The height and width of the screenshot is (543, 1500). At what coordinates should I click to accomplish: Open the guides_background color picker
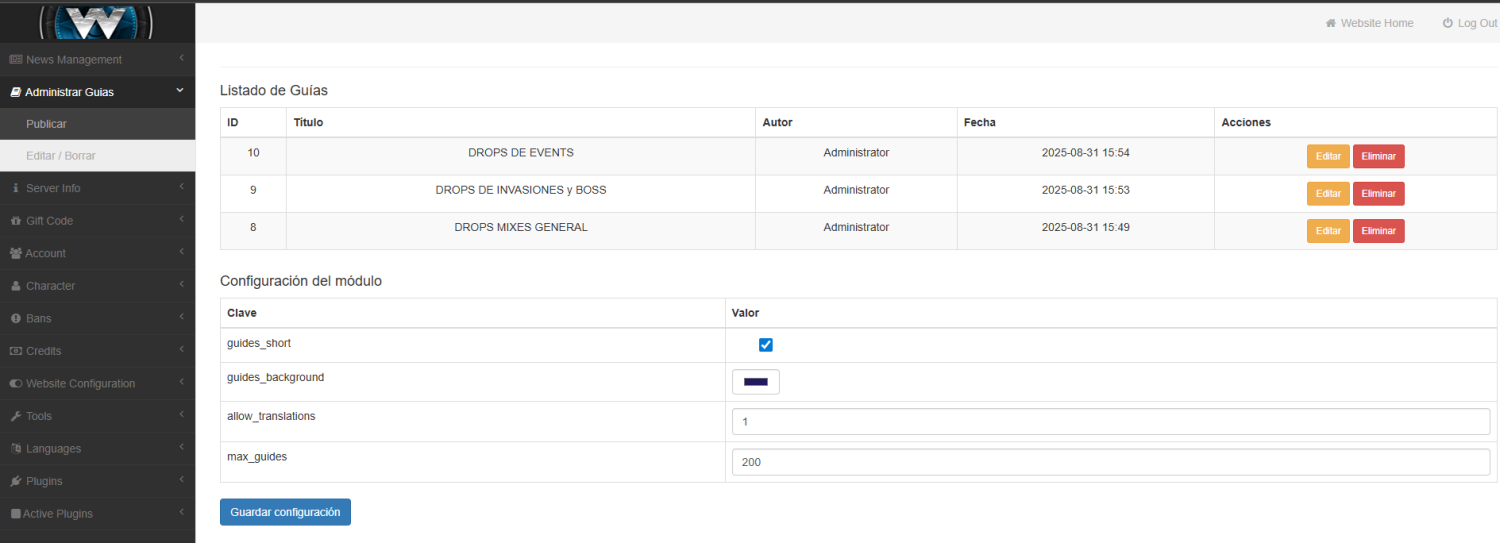pyautogui.click(x=755, y=382)
